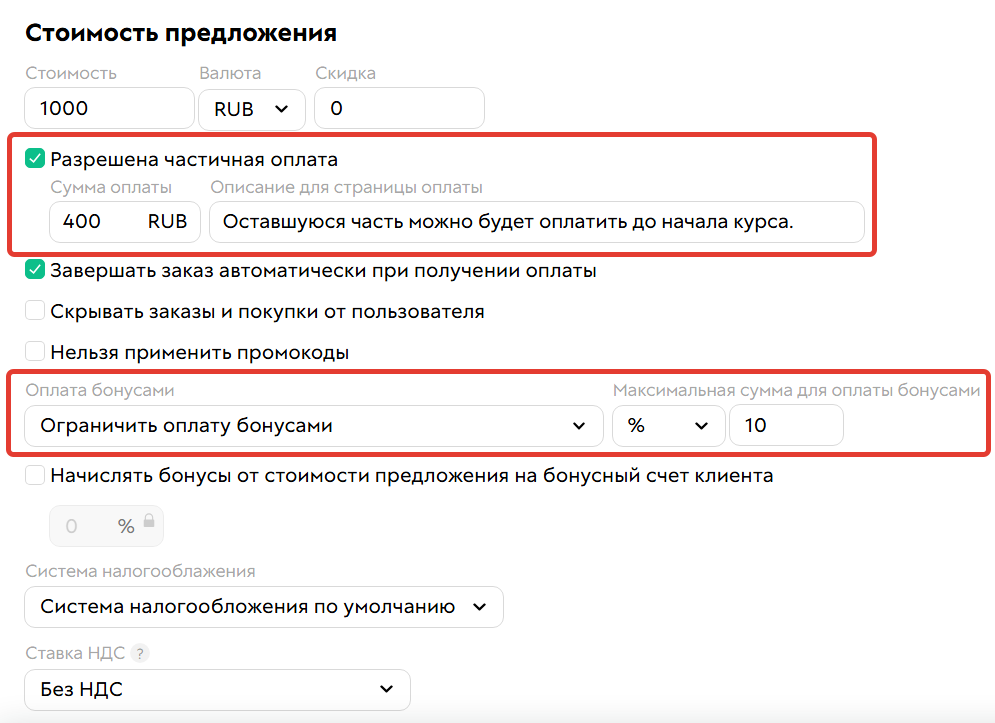This screenshot has width=995, height=723.
Task: Click the Система налогообложения label
Action: tap(140, 571)
